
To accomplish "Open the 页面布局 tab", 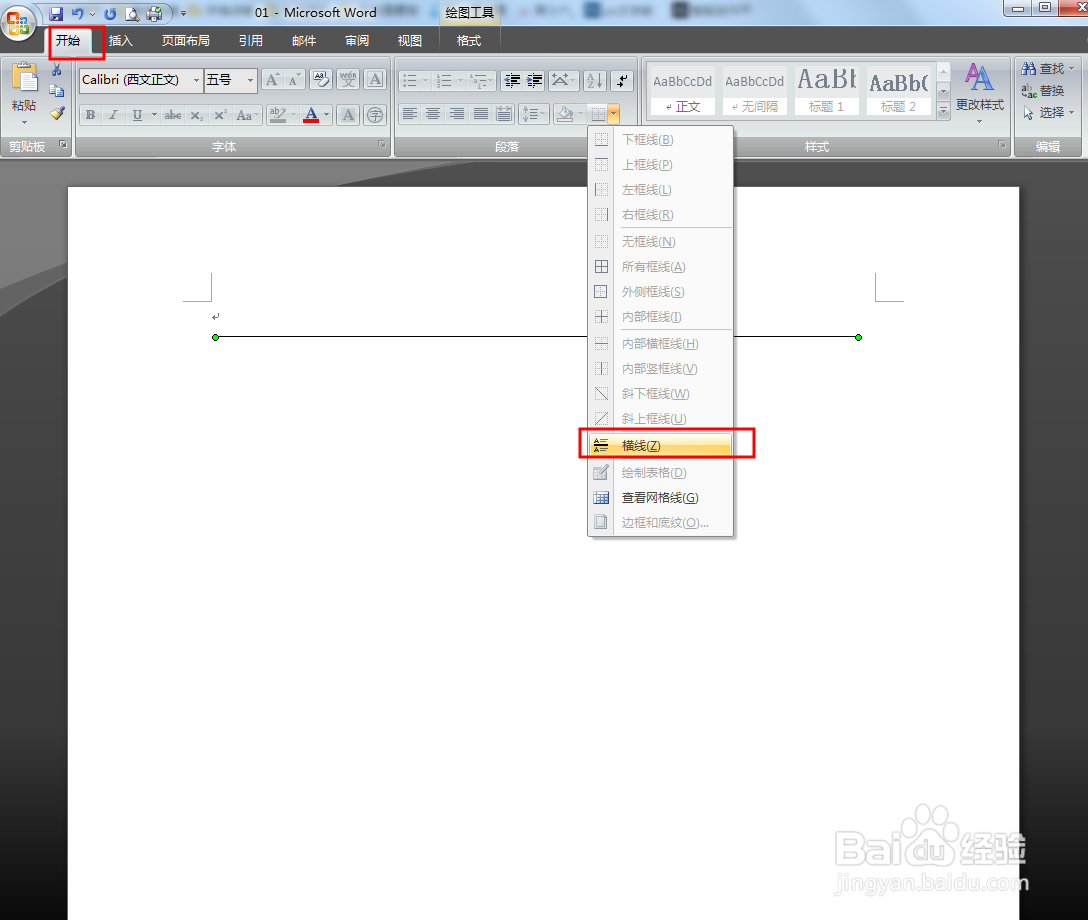I will (185, 41).
